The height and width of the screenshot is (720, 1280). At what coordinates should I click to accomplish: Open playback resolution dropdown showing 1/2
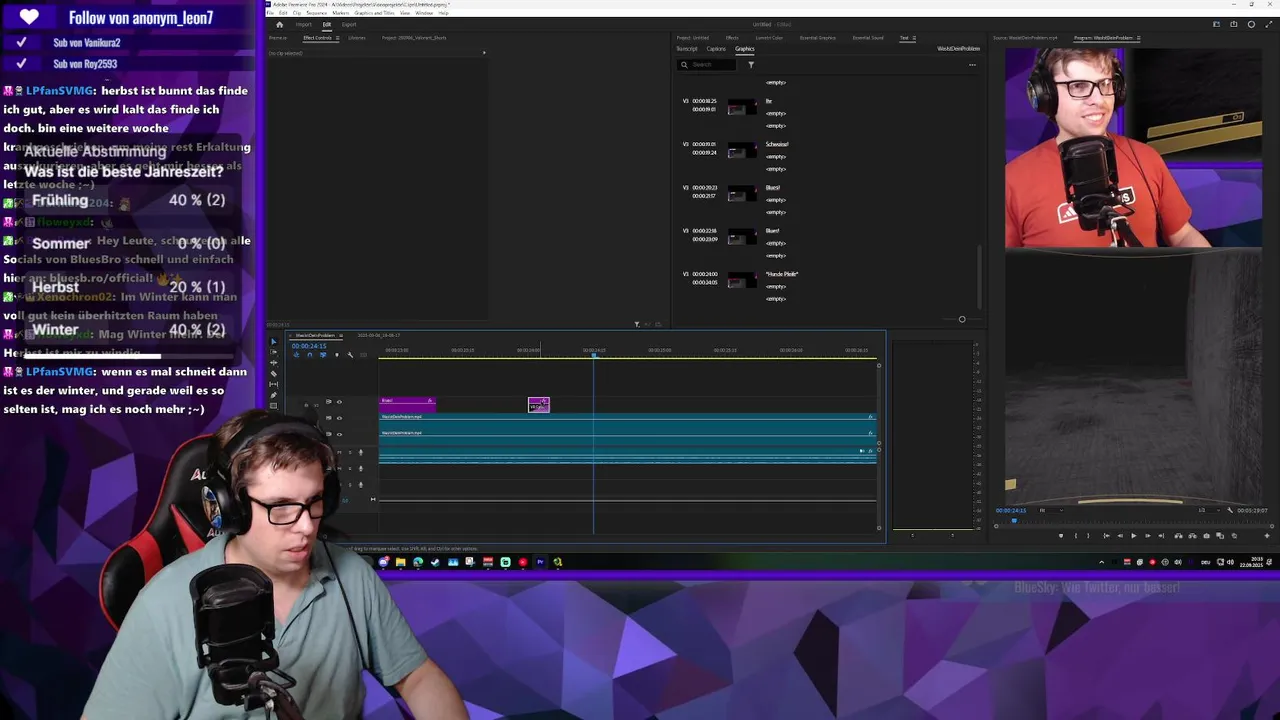(x=1209, y=510)
